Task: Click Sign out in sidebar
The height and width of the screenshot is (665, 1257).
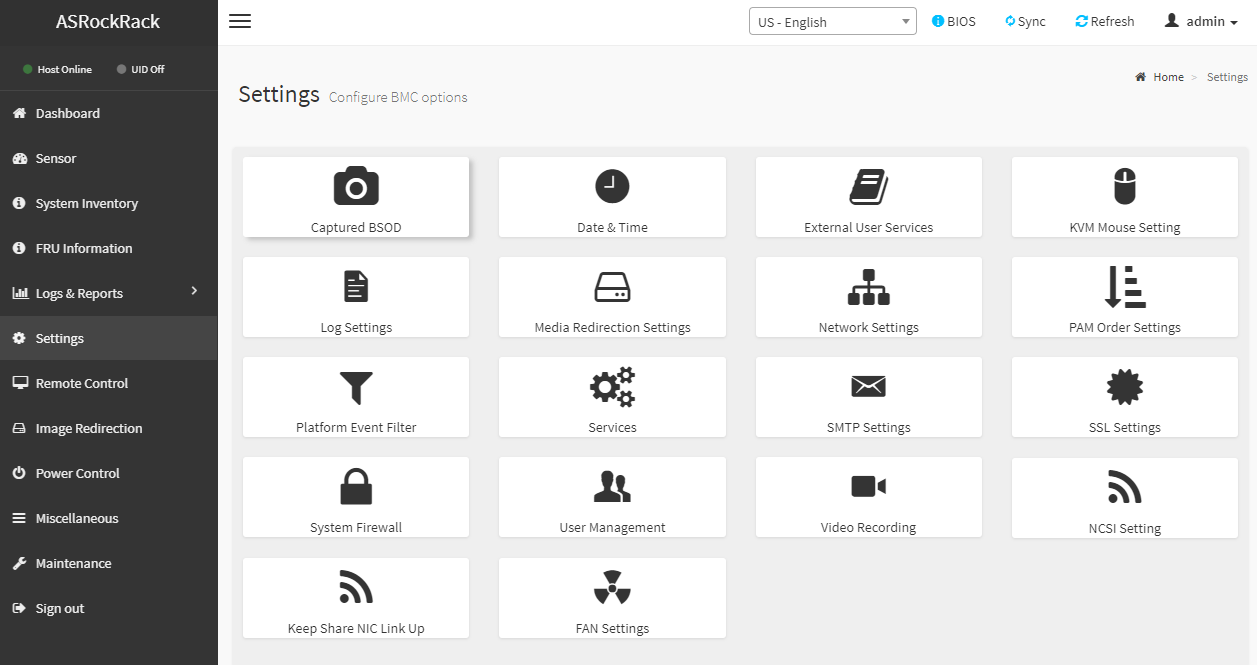Action: click(x=108, y=608)
